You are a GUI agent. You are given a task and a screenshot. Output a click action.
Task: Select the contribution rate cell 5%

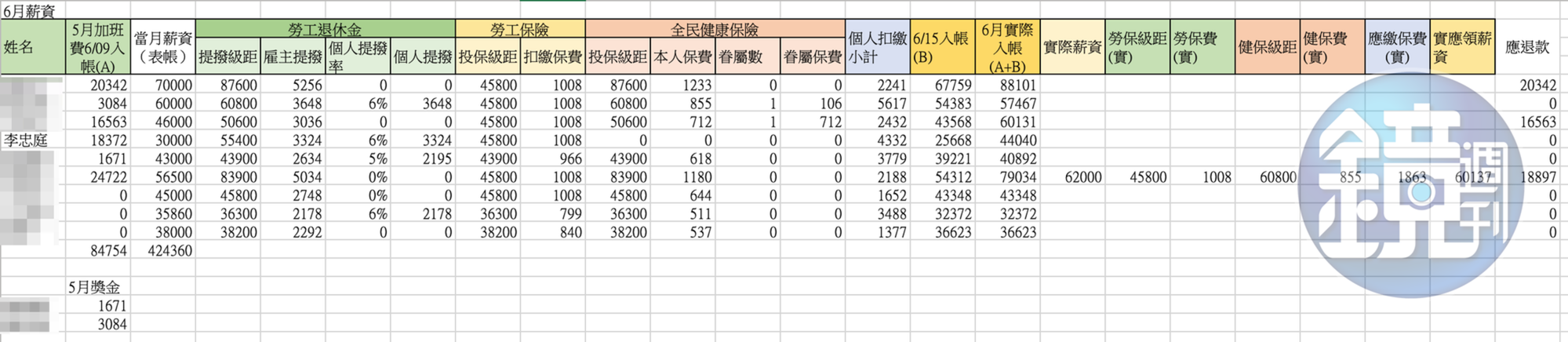point(358,158)
